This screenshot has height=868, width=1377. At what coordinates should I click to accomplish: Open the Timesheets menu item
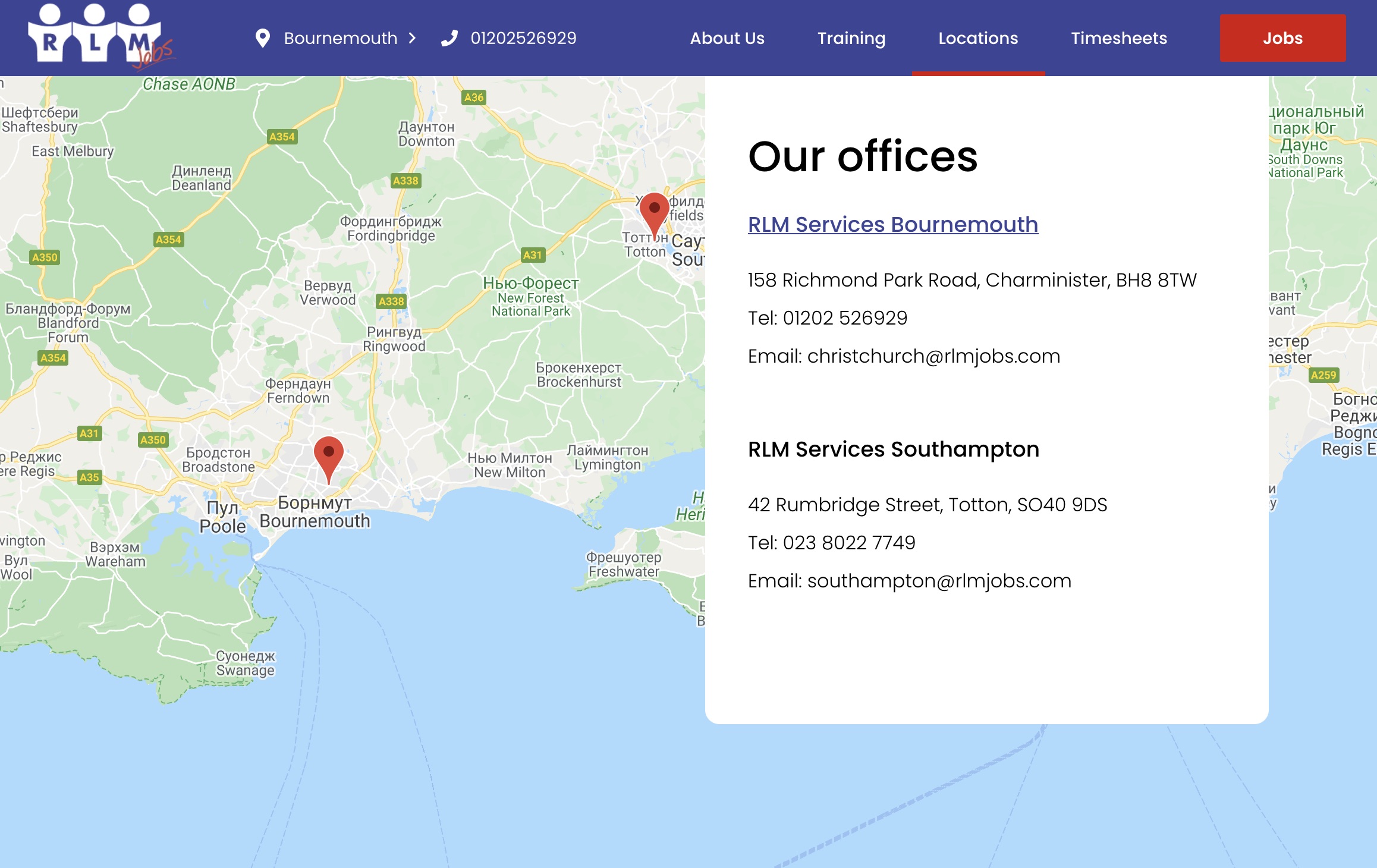coord(1119,38)
